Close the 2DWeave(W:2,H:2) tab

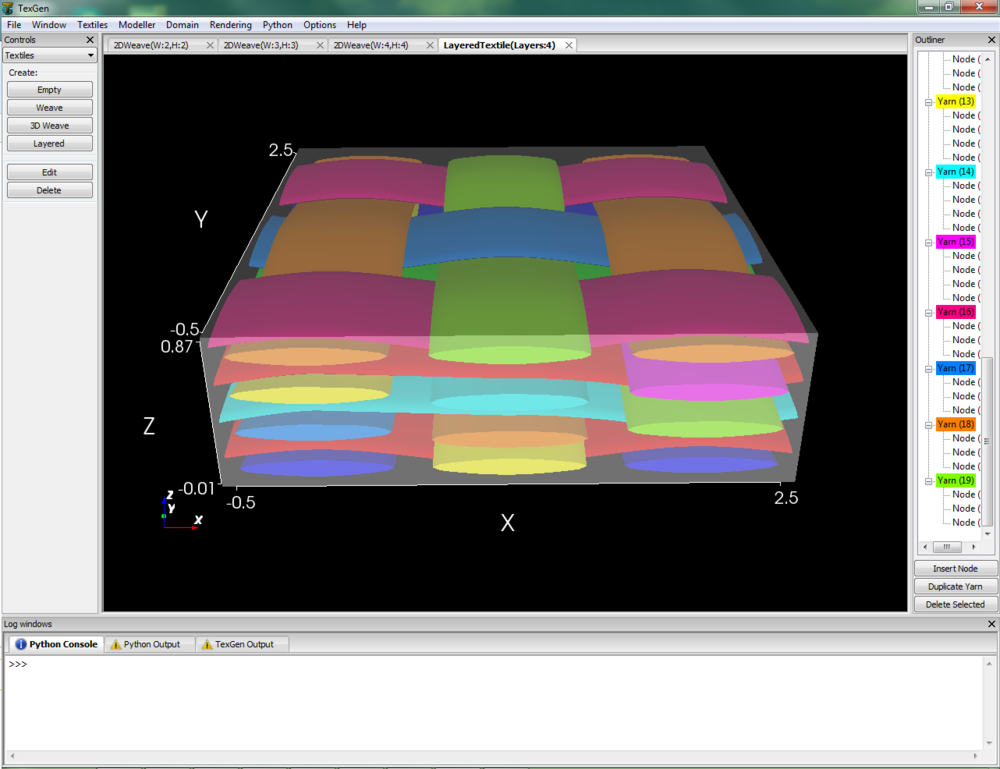click(x=210, y=45)
